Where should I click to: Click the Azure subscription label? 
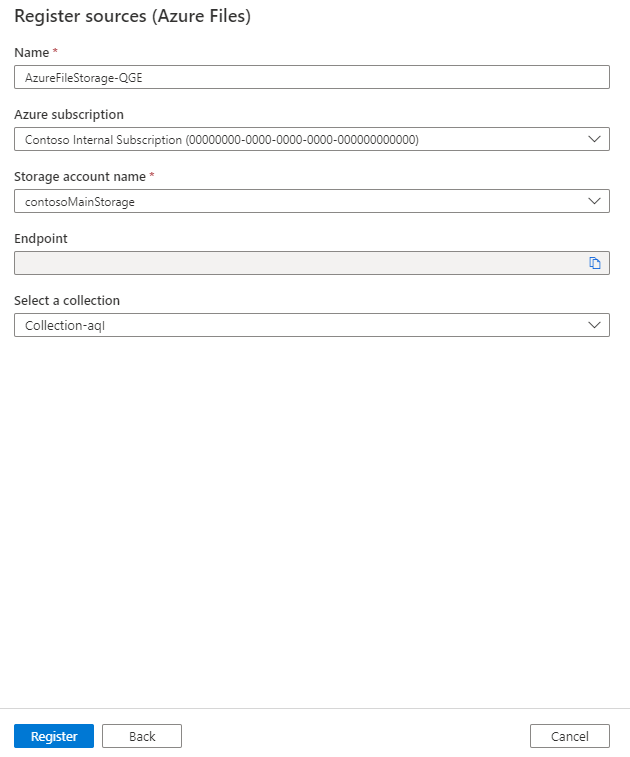pos(69,114)
